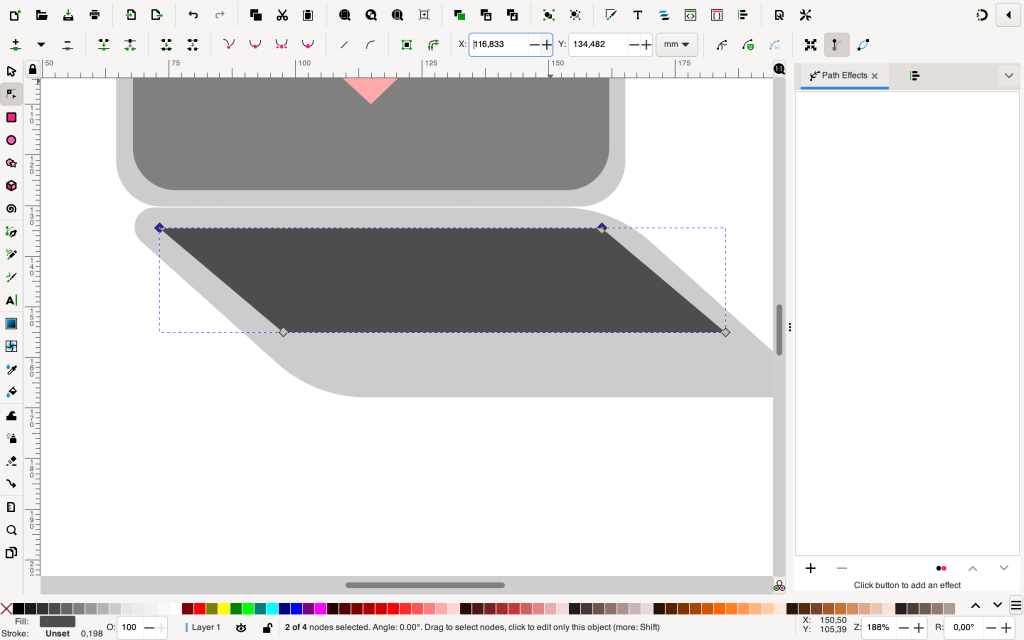1024x640 pixels.
Task: Open the Text and Font dialog icon
Action: [637, 15]
